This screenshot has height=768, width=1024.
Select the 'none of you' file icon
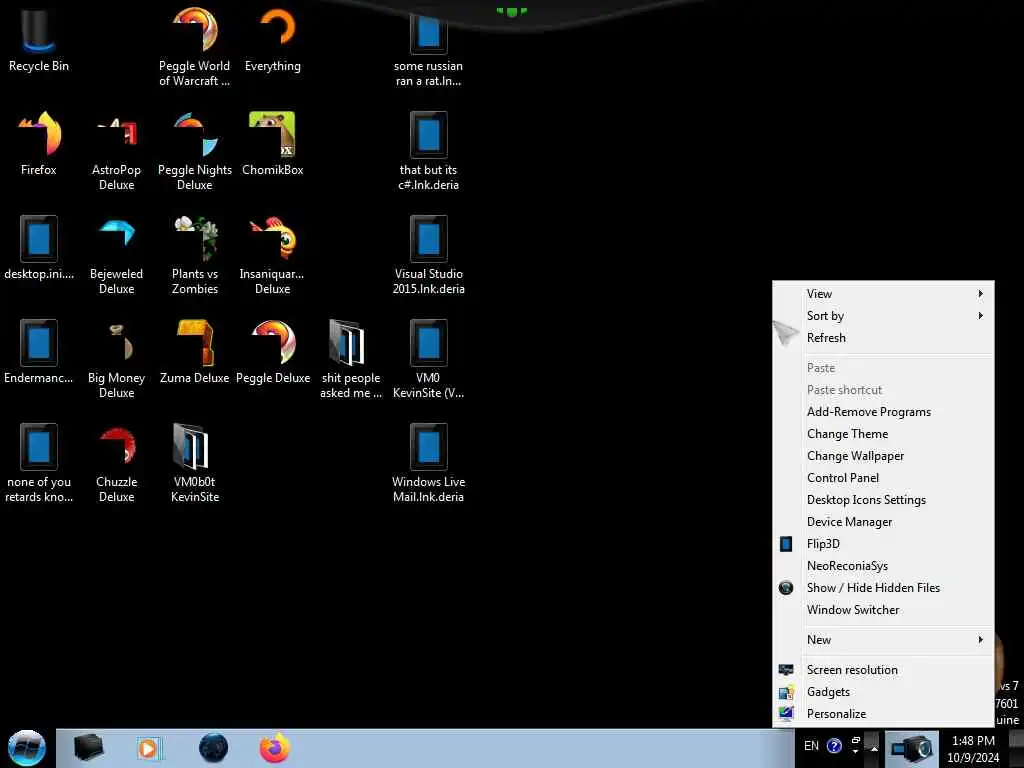click(x=38, y=463)
